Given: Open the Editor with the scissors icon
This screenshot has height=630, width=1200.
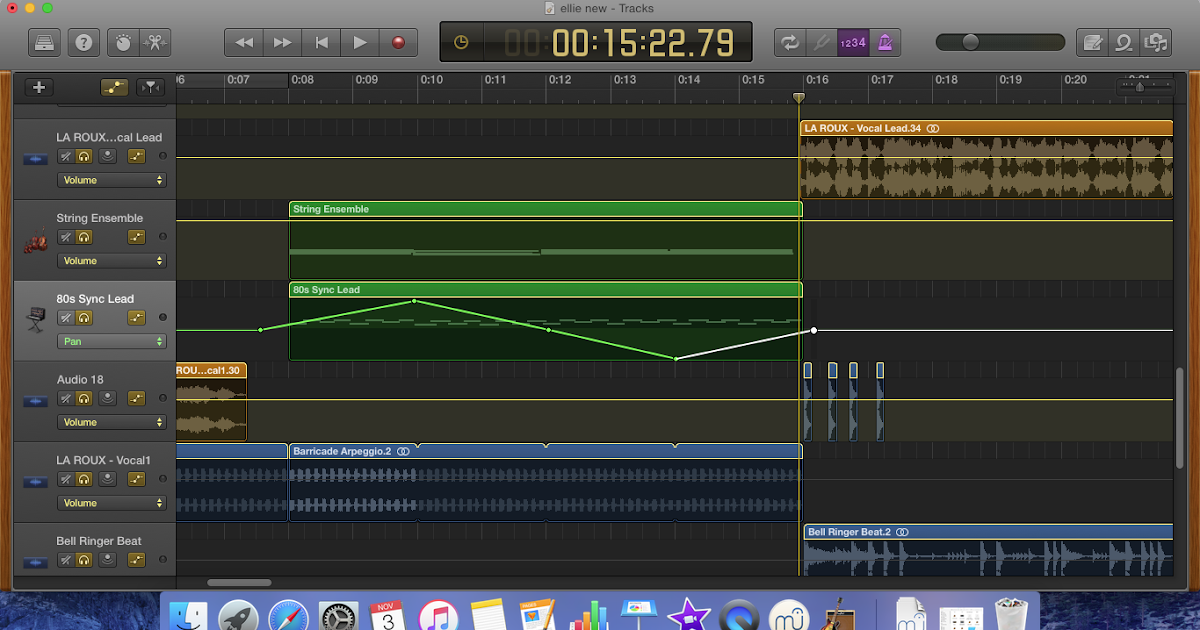Looking at the screenshot, I should (155, 42).
